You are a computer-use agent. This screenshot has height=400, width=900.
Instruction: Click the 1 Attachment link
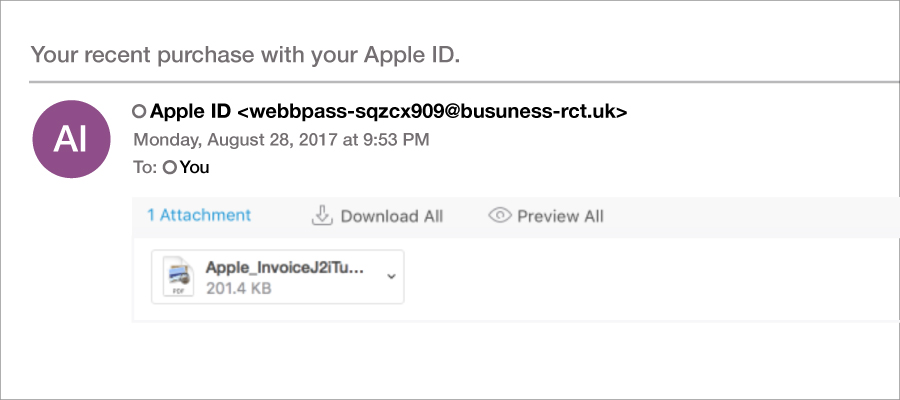point(199,215)
